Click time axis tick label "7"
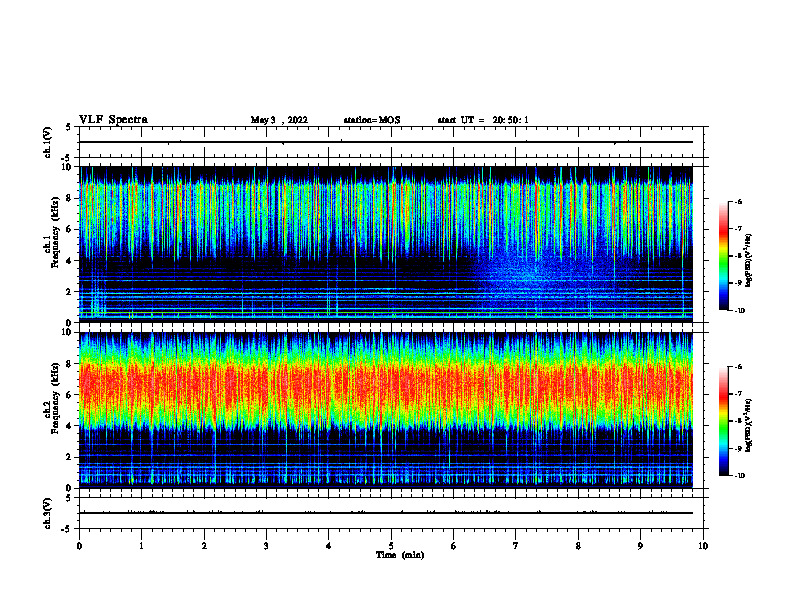This screenshot has width=792, height=612. point(516,546)
